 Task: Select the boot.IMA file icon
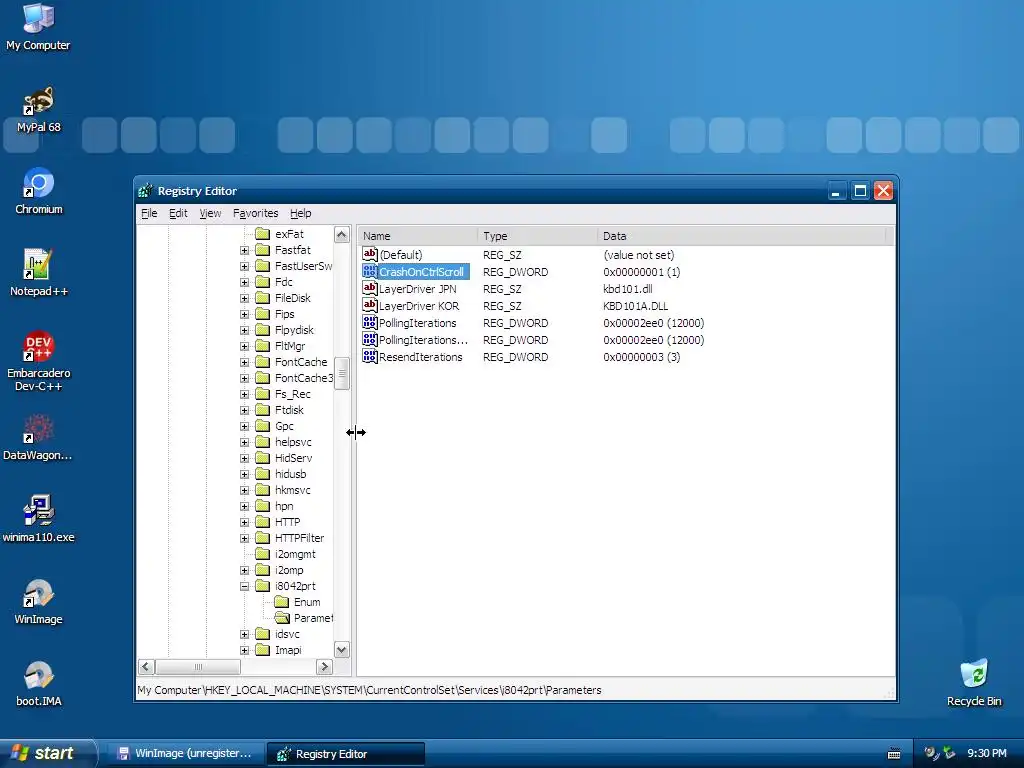[39, 684]
